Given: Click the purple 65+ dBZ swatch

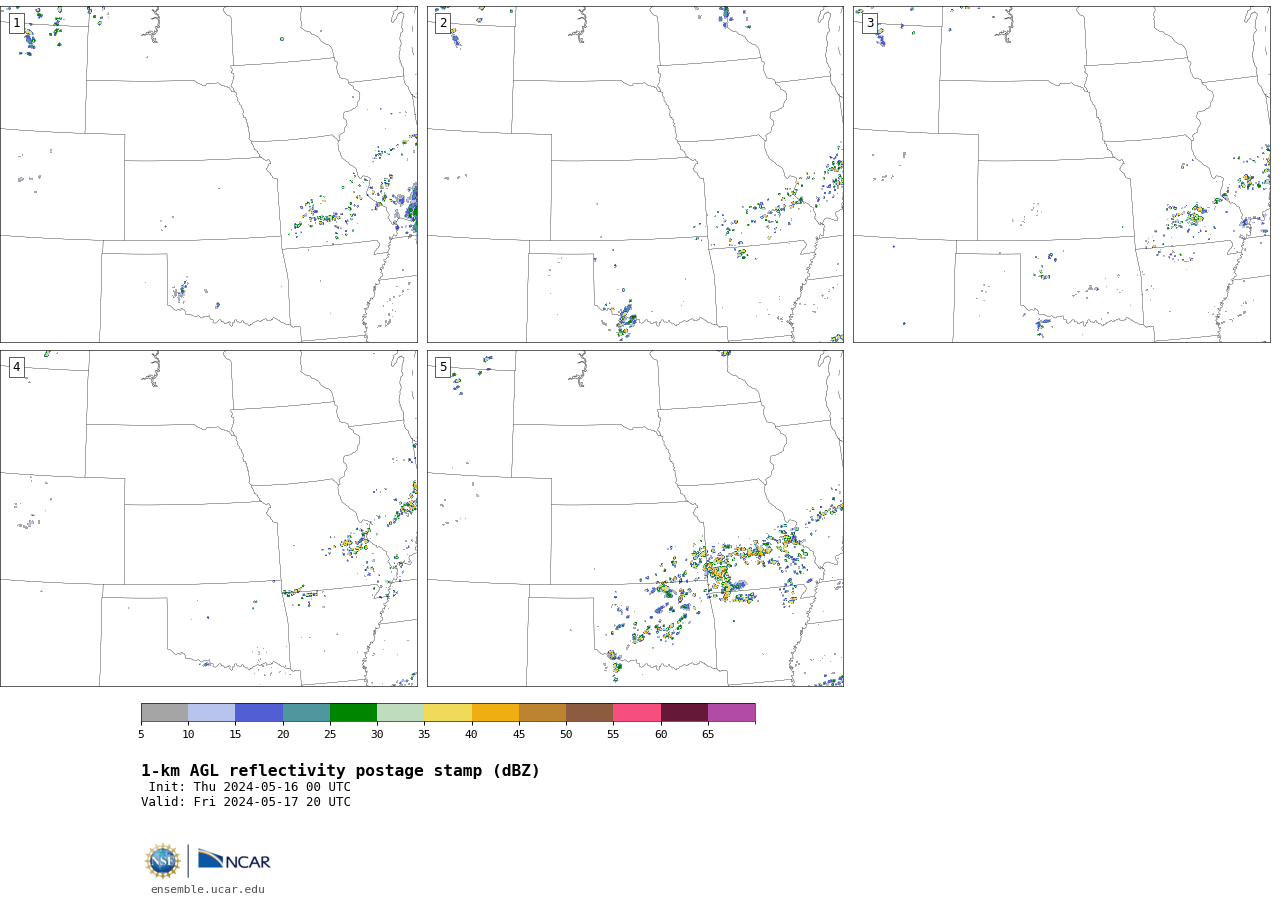Looking at the screenshot, I should (x=731, y=712).
